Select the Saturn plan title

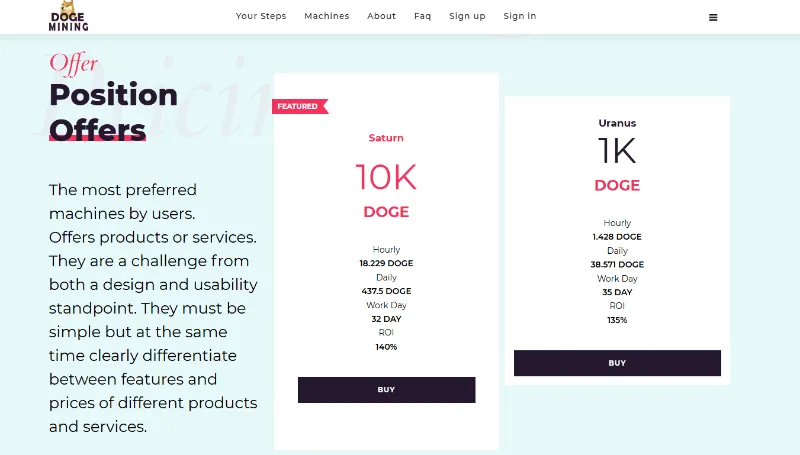pos(386,138)
